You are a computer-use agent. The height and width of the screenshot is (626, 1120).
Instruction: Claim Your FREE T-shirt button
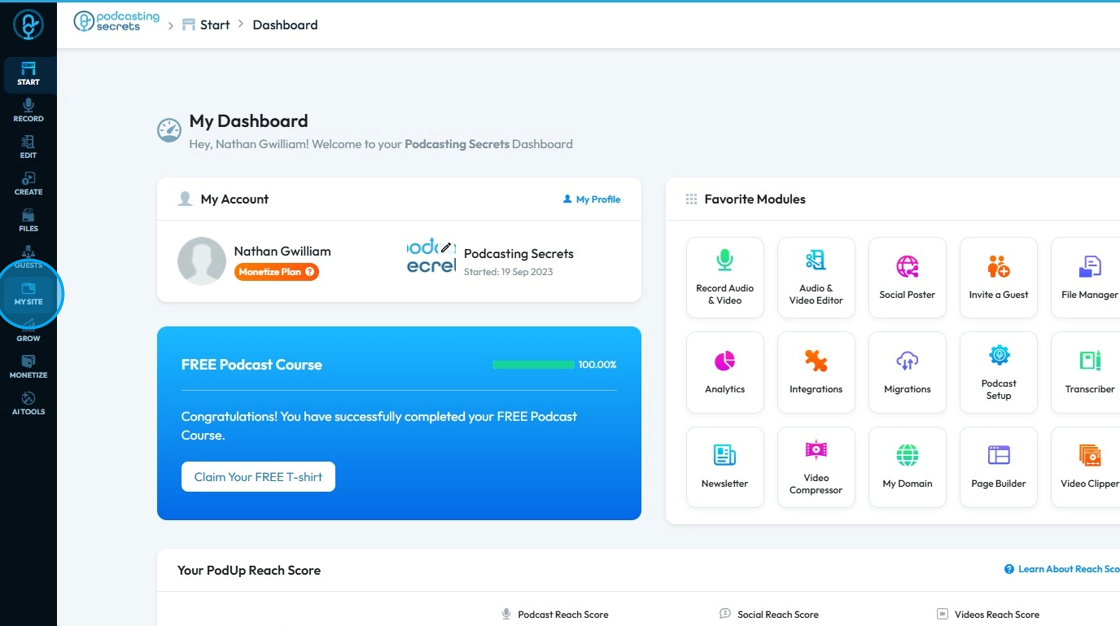click(258, 477)
